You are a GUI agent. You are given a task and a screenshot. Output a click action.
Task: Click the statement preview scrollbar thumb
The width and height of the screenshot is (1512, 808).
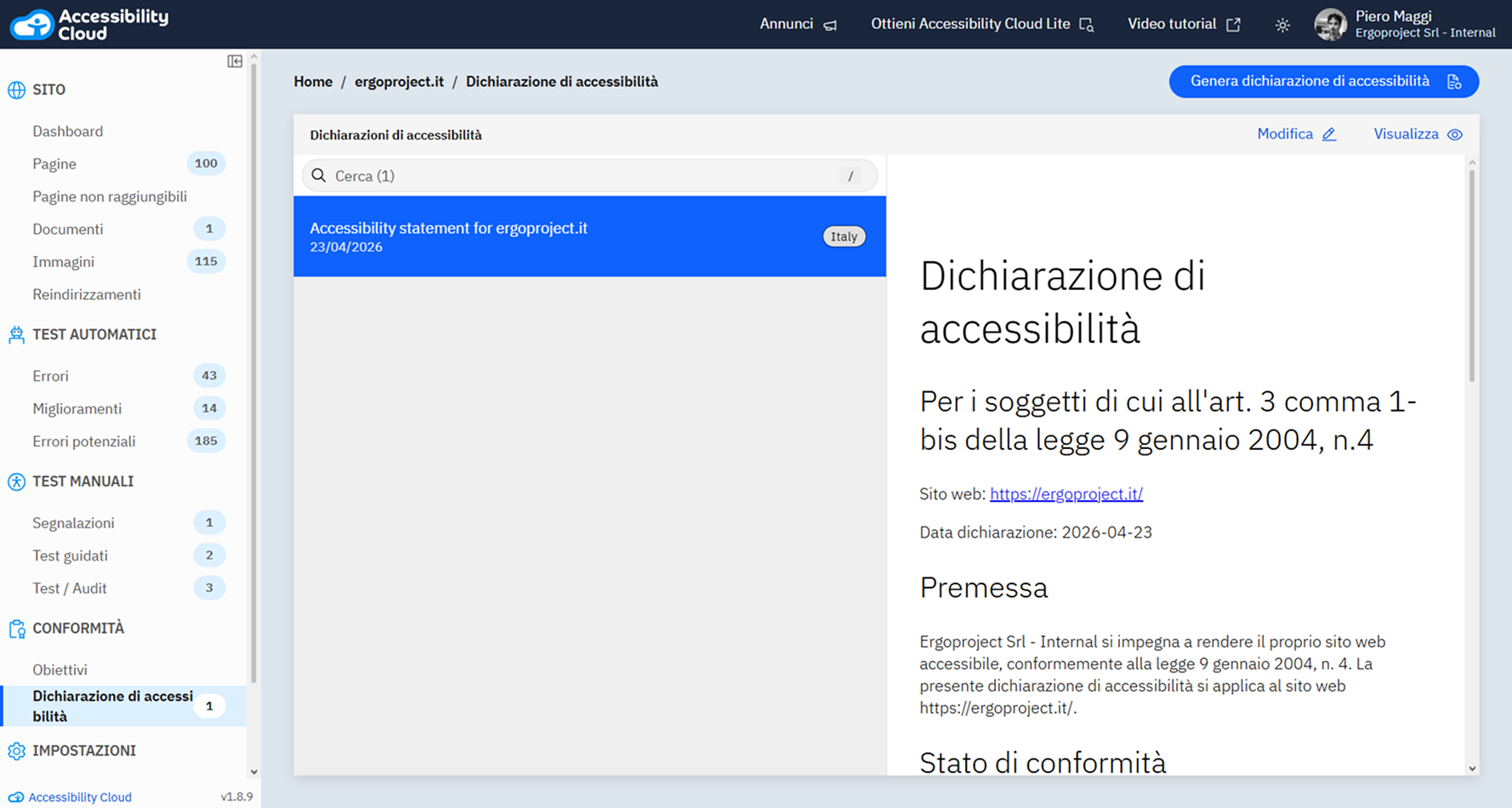[x=1472, y=275]
